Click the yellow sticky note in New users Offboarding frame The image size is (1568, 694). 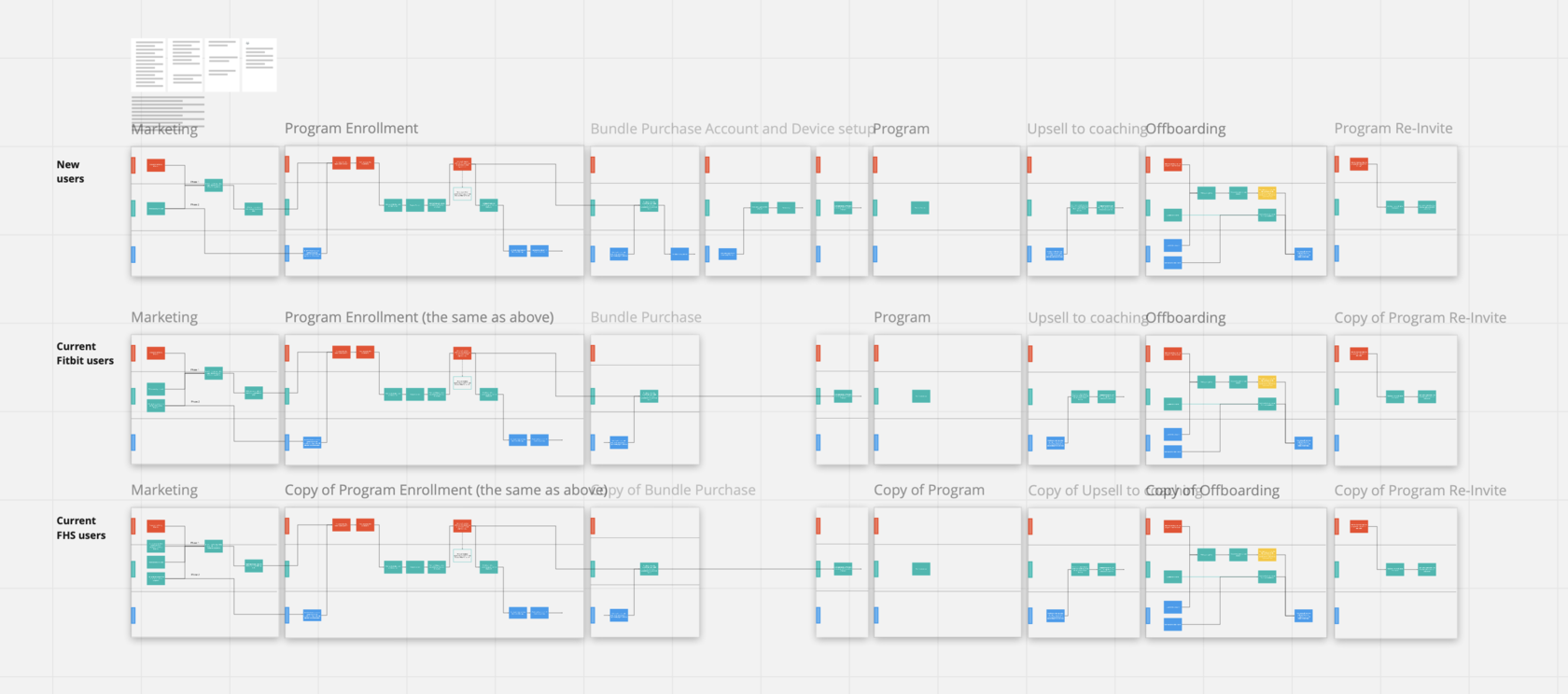[x=1267, y=193]
